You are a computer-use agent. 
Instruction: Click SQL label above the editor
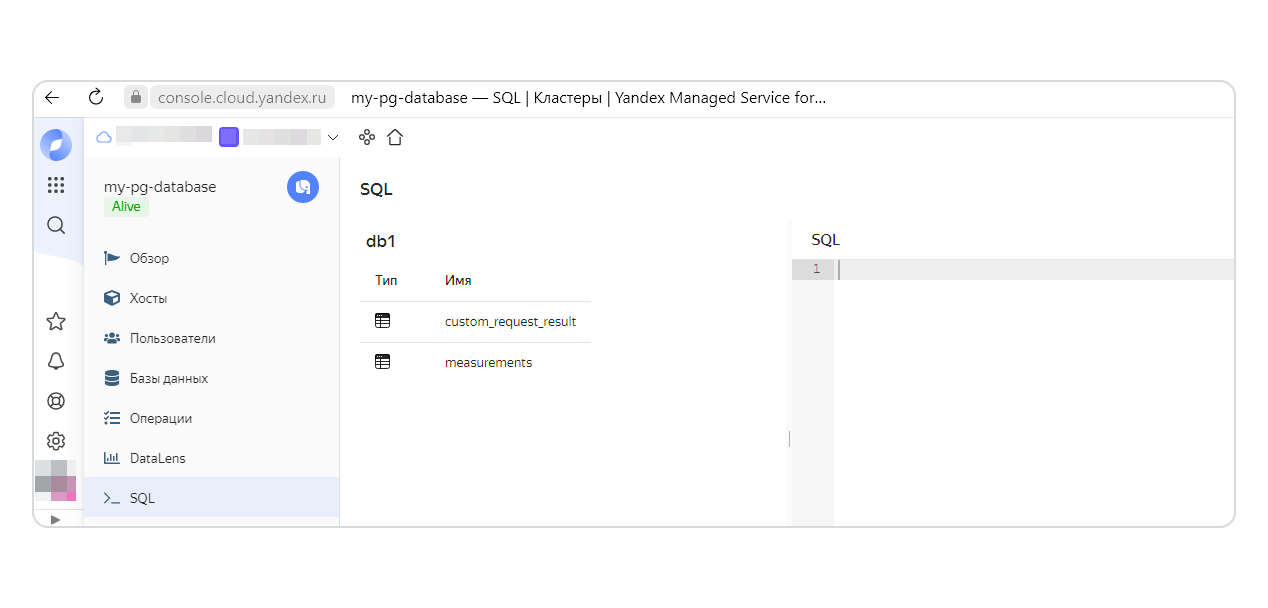826,240
